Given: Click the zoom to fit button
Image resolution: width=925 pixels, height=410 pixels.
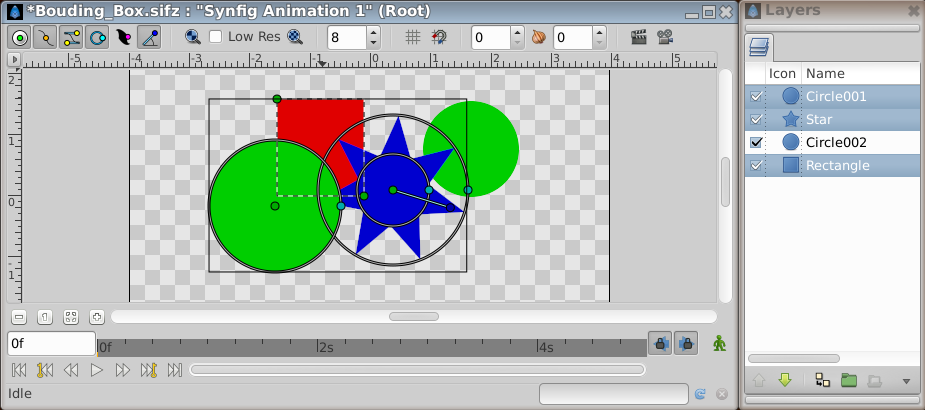Looking at the screenshot, I should coord(71,317).
